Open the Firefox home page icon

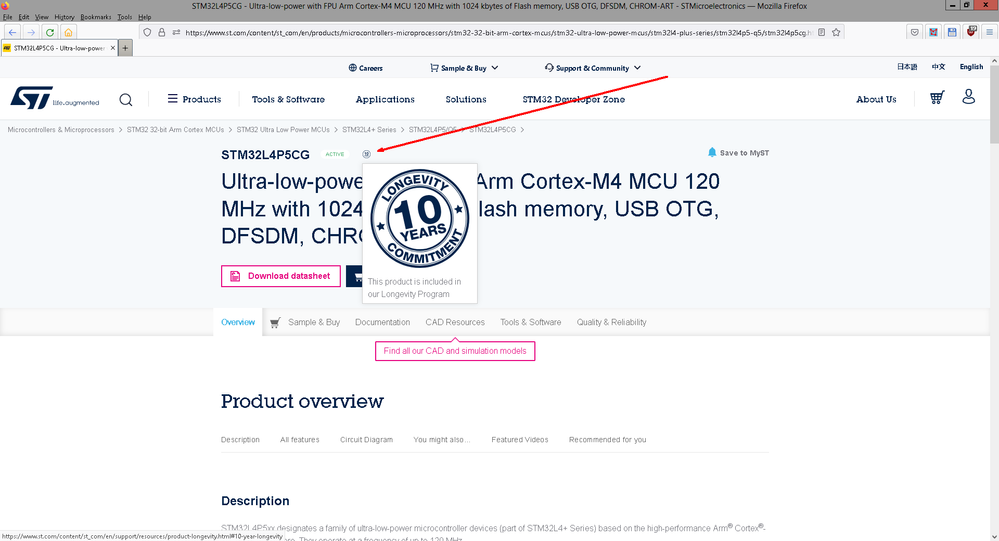(68, 32)
